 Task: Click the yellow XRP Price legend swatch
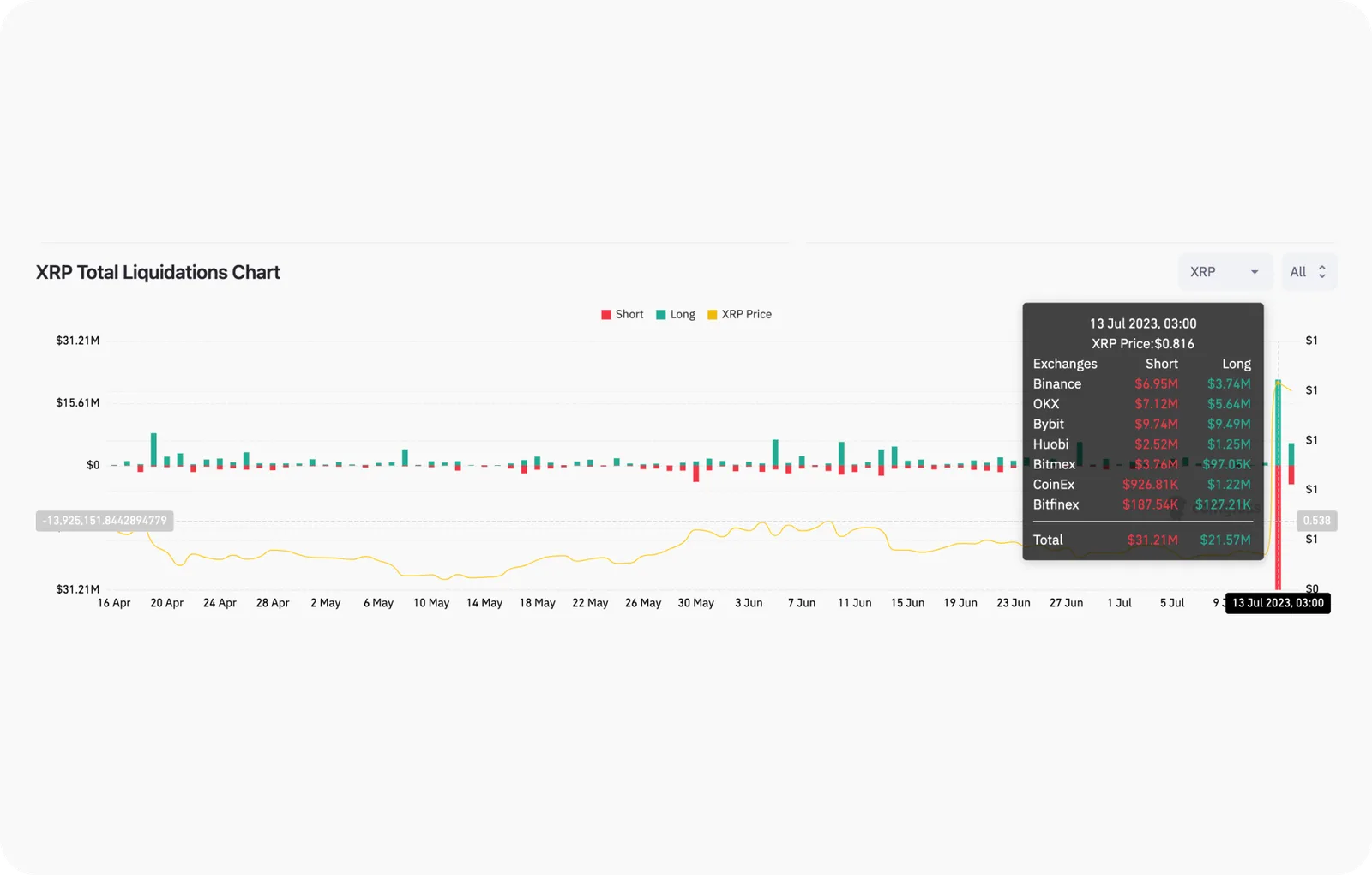pos(713,315)
